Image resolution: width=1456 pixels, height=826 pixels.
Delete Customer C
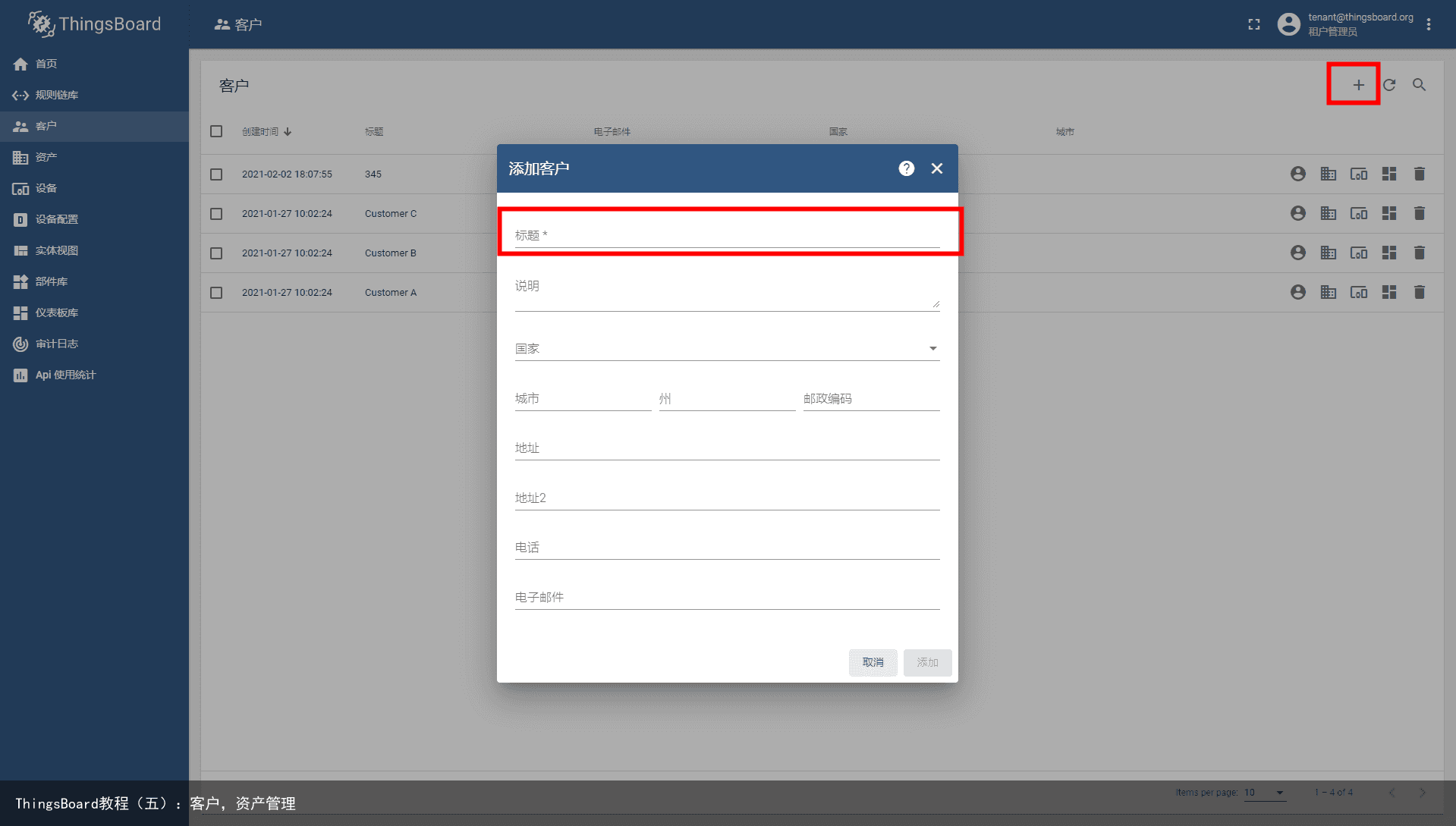(1420, 213)
